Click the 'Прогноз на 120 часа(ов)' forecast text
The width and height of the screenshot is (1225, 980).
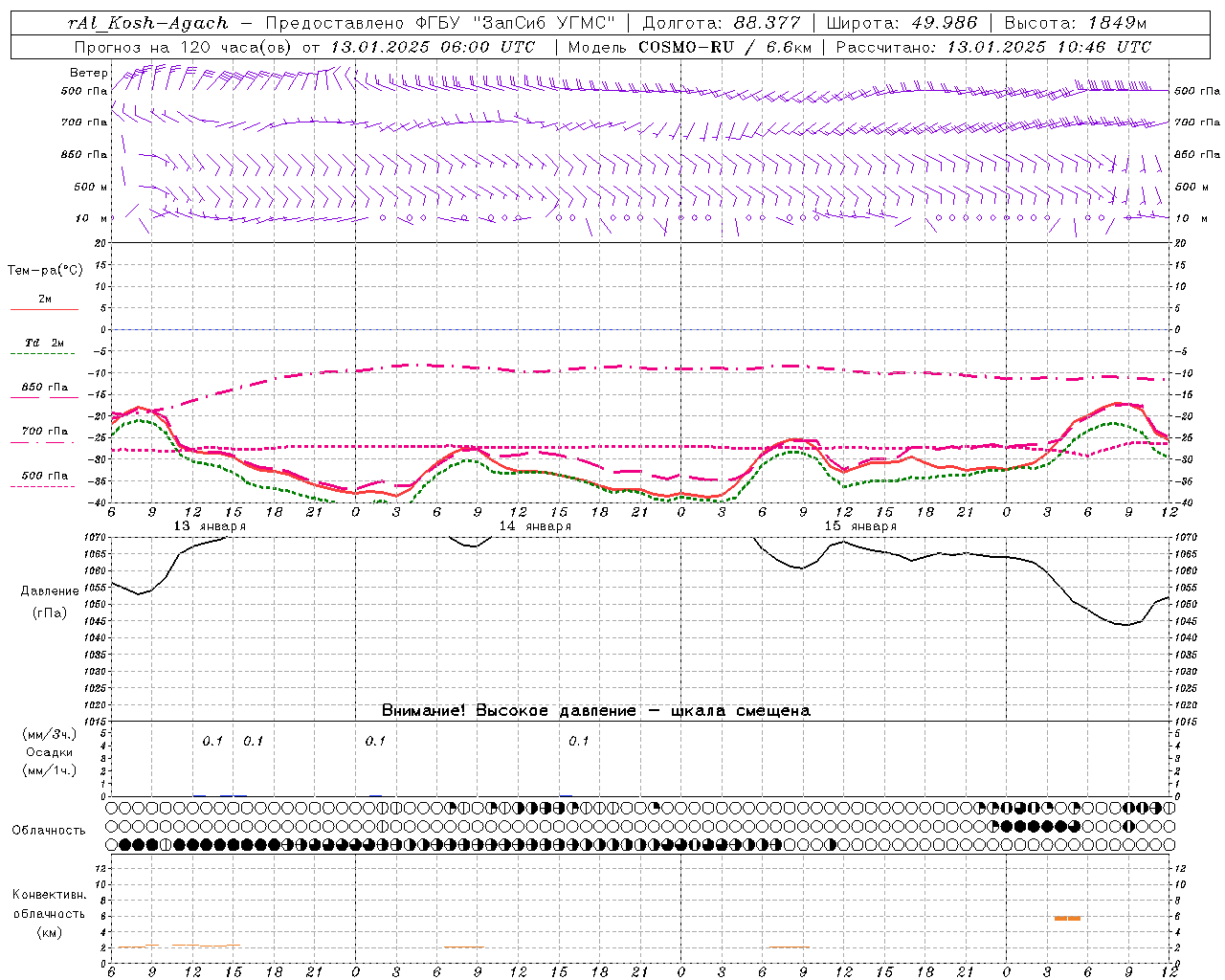point(184,47)
